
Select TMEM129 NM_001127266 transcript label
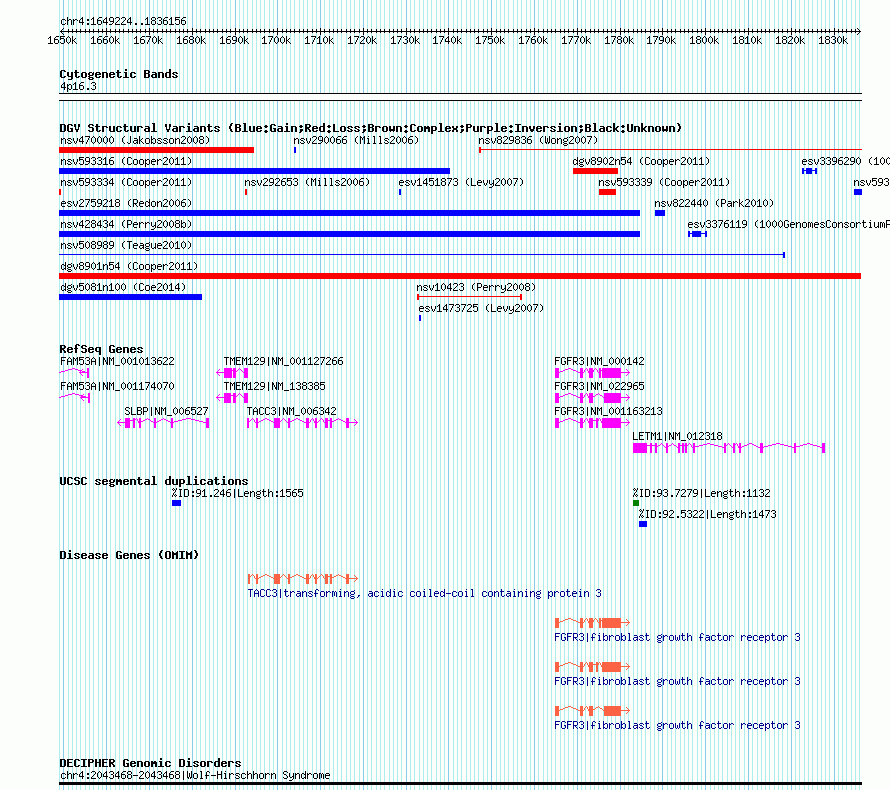click(283, 362)
